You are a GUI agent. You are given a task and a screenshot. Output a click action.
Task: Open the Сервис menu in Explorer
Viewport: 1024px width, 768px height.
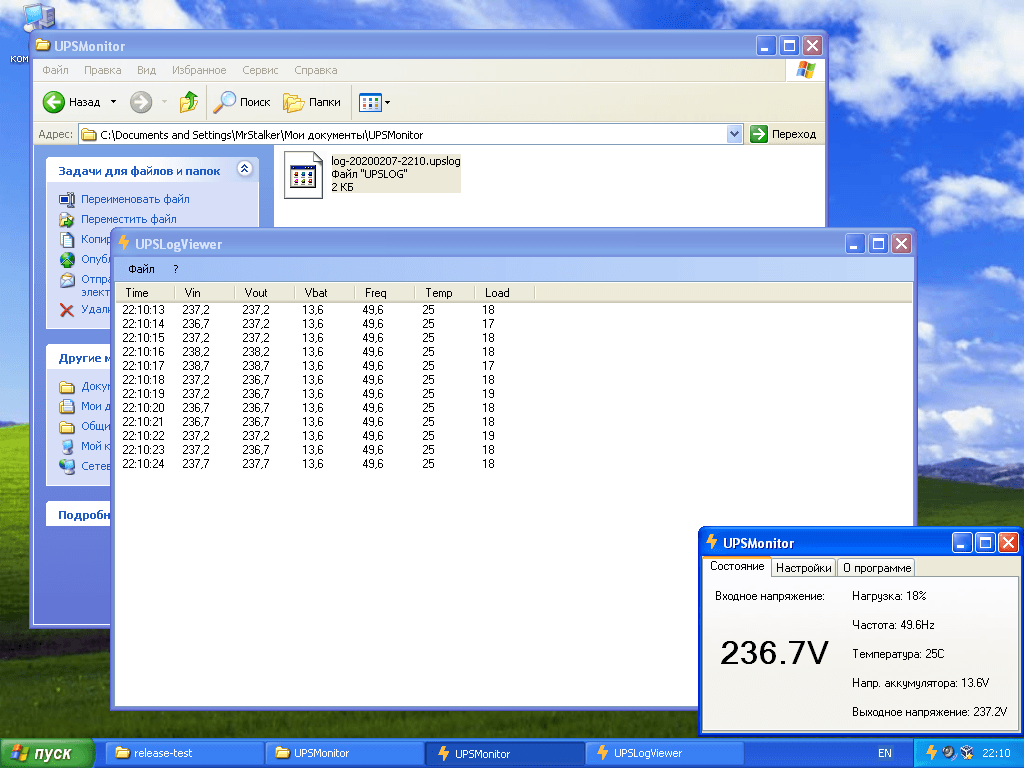click(260, 70)
